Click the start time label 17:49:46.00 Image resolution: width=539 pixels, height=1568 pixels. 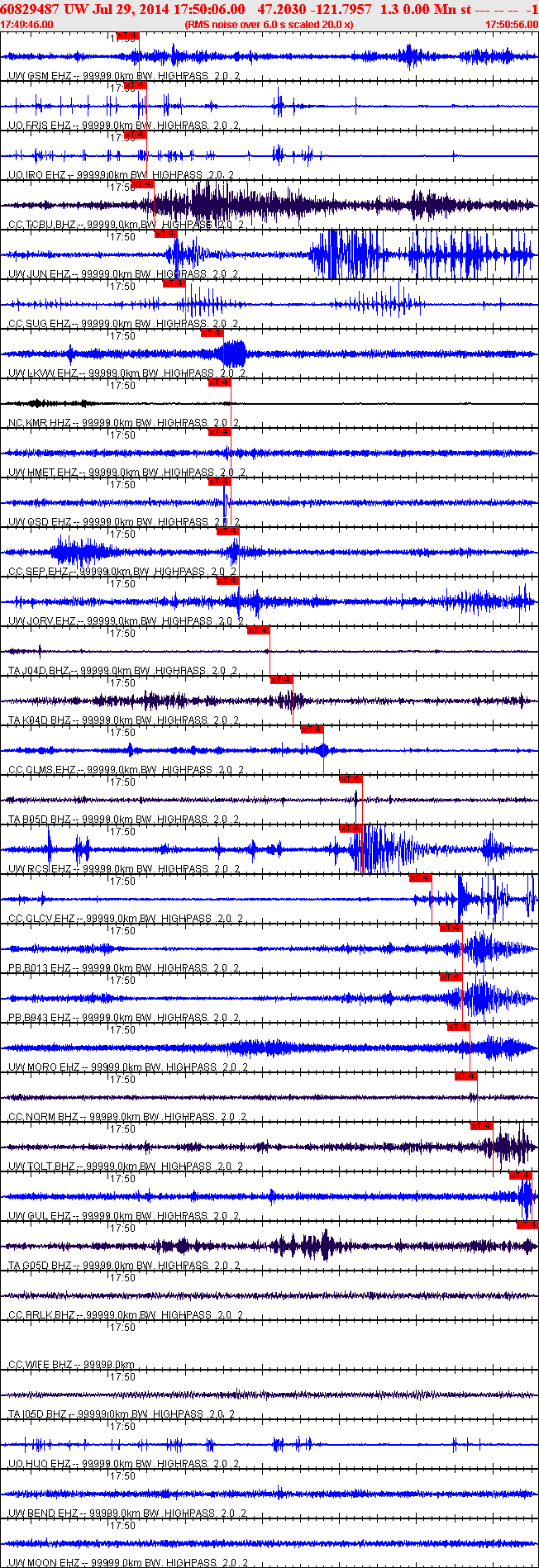point(27,24)
